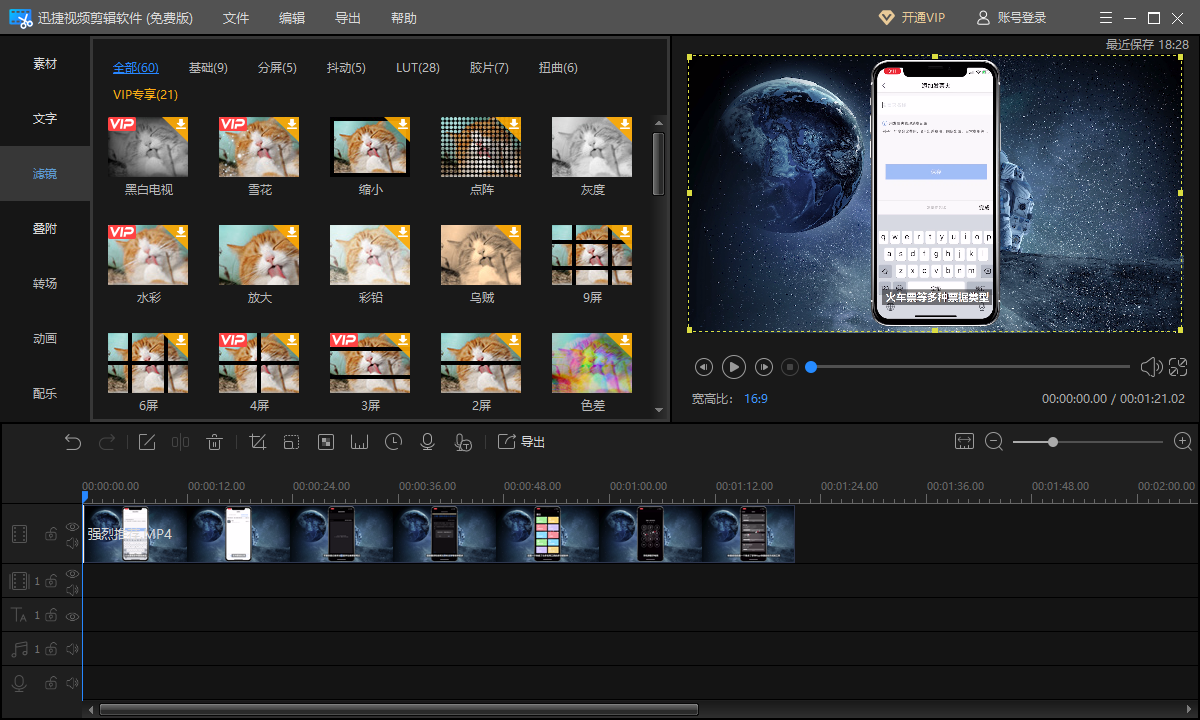Undo the last edit in timeline toolbar

click(73, 442)
